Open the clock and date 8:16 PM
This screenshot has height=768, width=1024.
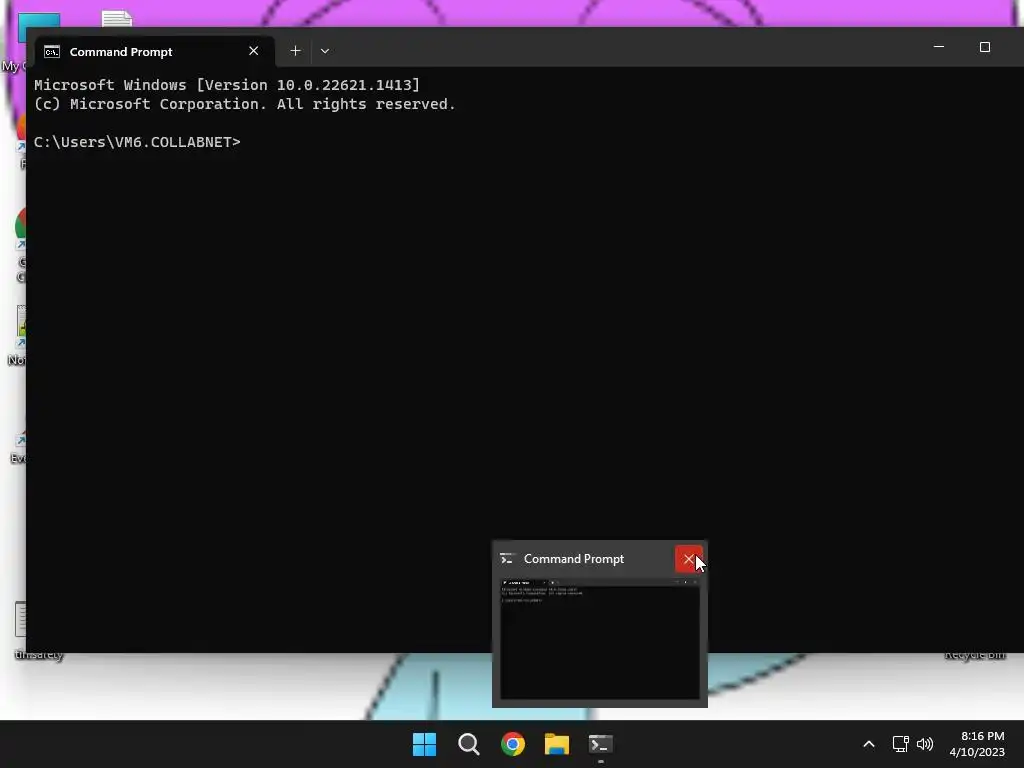point(977,744)
